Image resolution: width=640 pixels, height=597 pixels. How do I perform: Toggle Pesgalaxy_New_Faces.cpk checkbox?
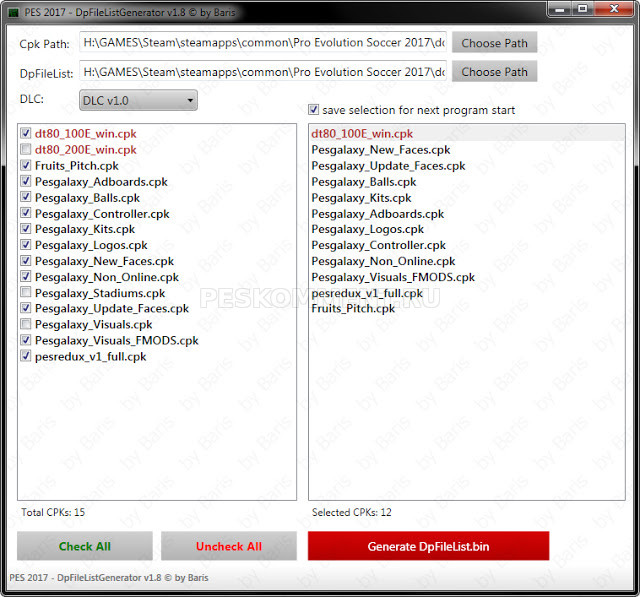pyautogui.click(x=26, y=260)
